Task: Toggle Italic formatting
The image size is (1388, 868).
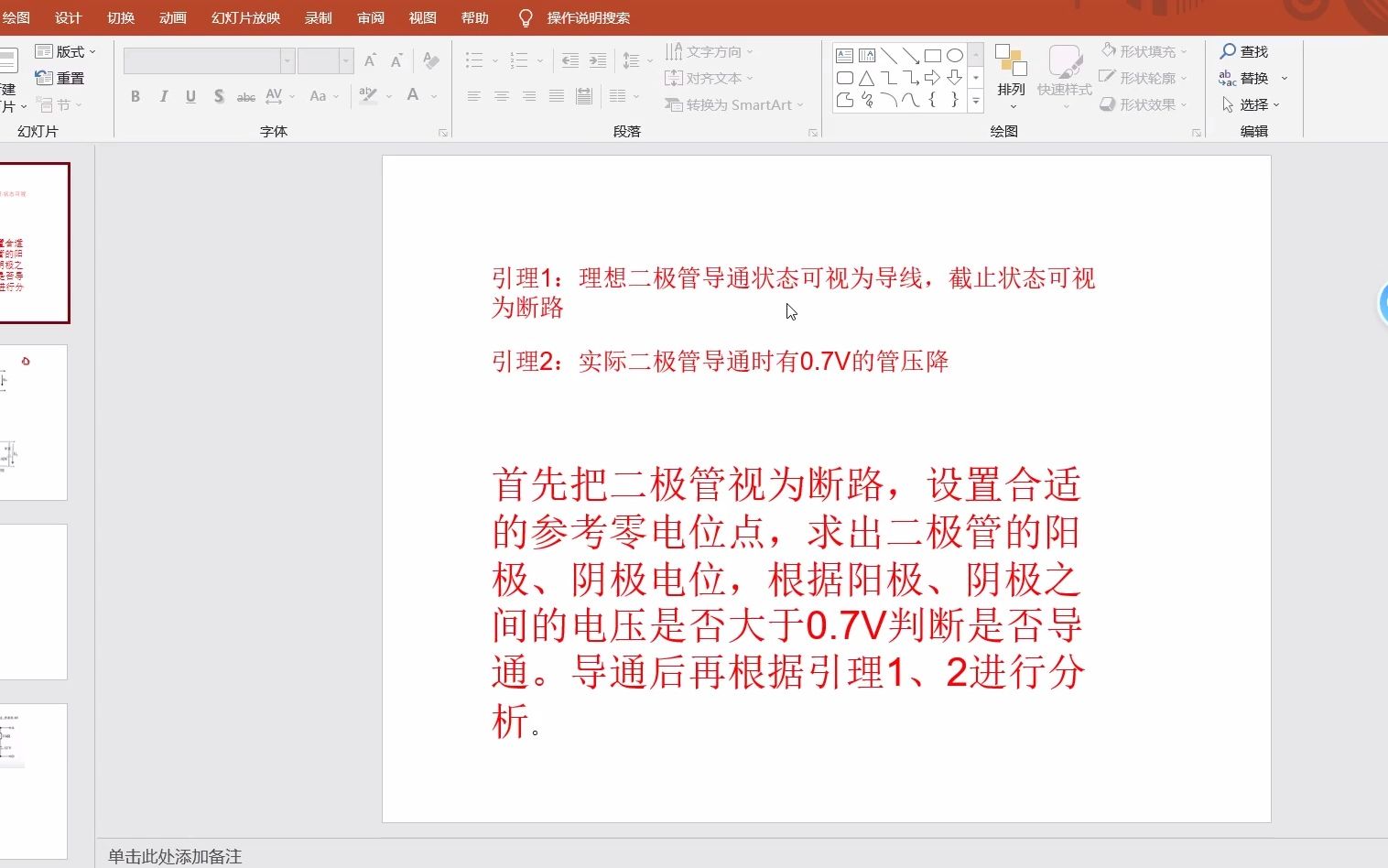Action: (x=163, y=96)
